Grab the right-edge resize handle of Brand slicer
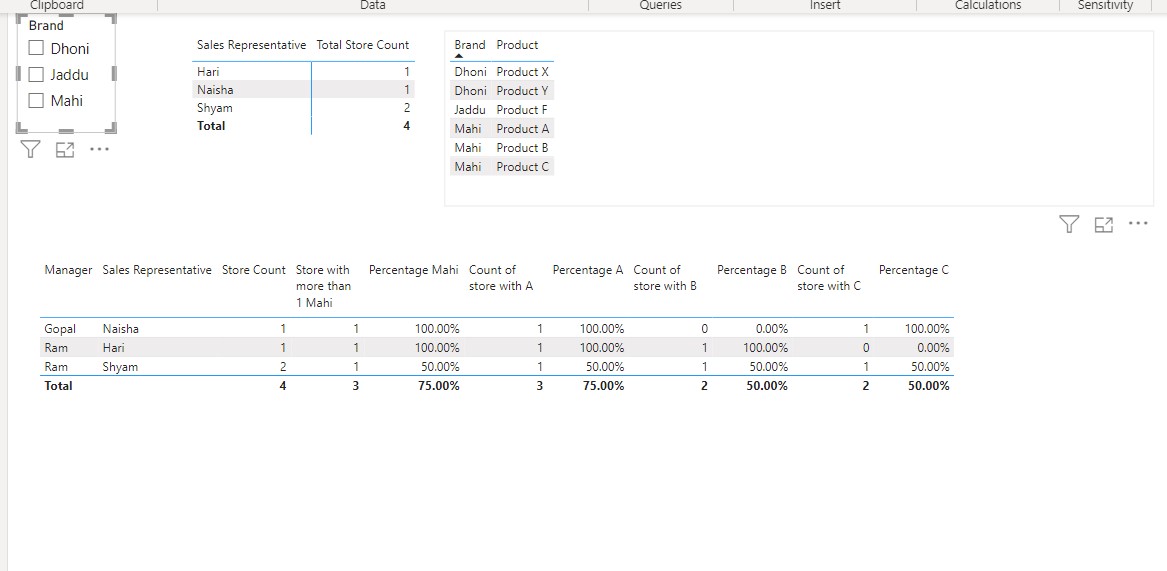 click(115, 74)
